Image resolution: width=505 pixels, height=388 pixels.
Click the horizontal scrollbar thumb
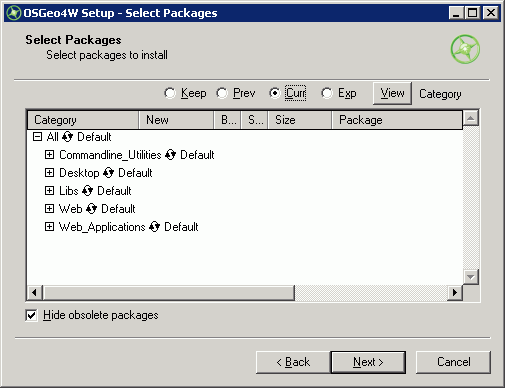click(169, 293)
